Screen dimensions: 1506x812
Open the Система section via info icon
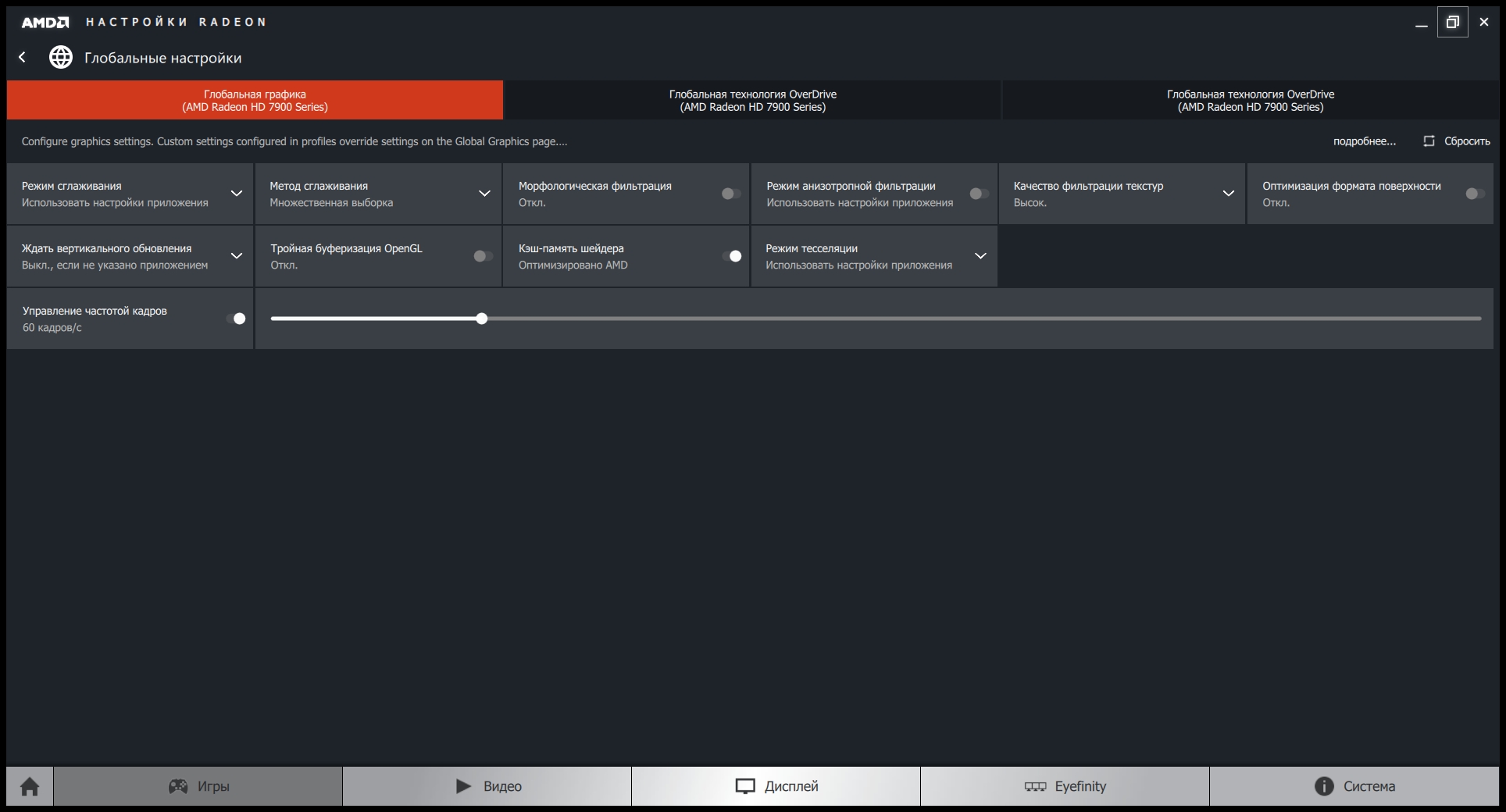1324,786
